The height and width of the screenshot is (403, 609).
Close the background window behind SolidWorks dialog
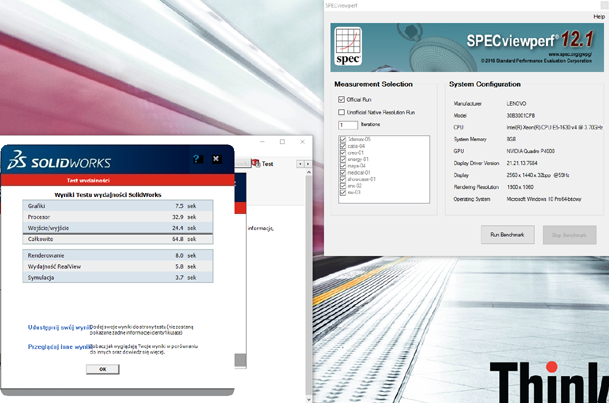302,142
